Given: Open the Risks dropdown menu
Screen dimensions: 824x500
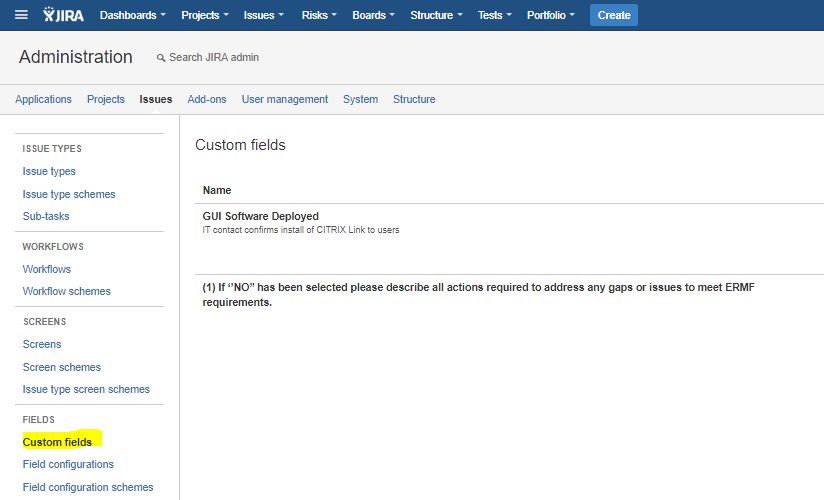Looking at the screenshot, I should click(x=319, y=15).
